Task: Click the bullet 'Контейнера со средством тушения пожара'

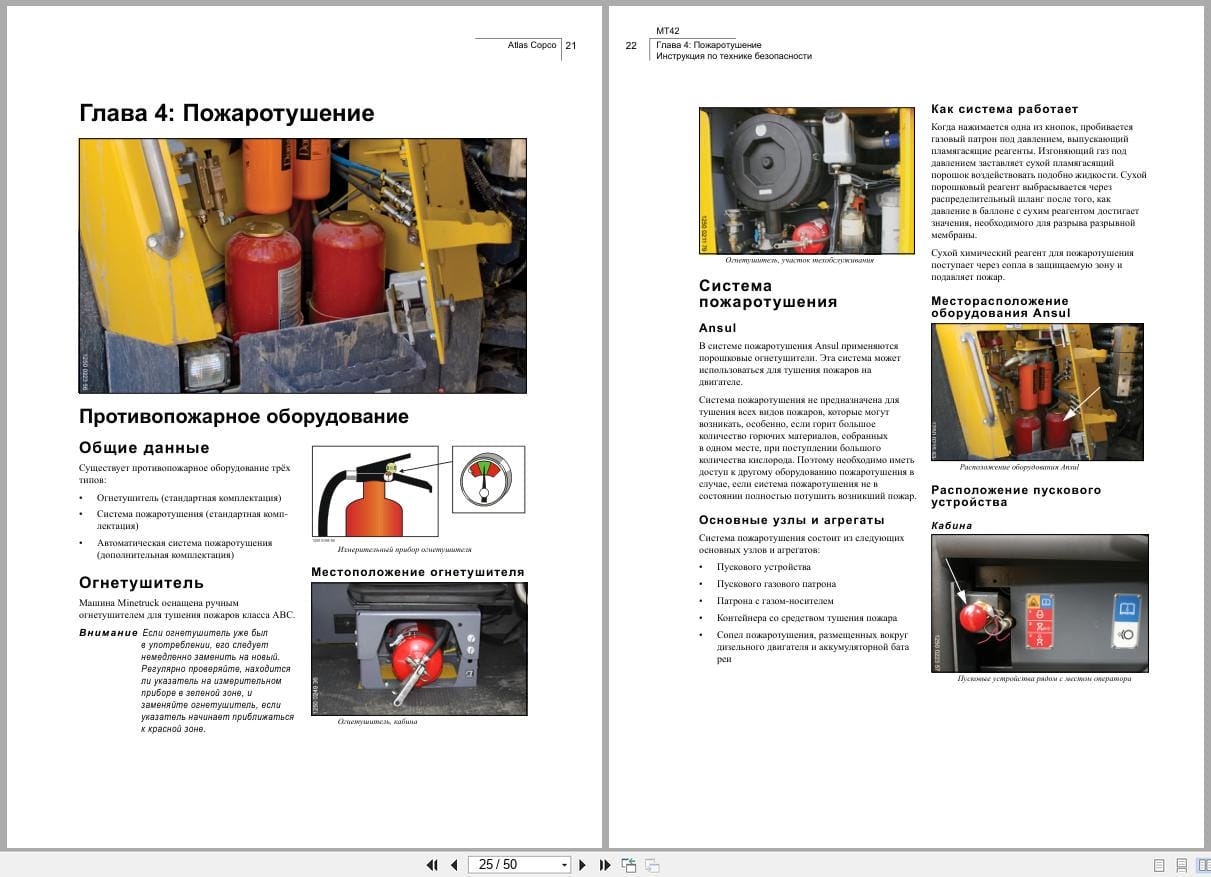Action: tap(807, 618)
